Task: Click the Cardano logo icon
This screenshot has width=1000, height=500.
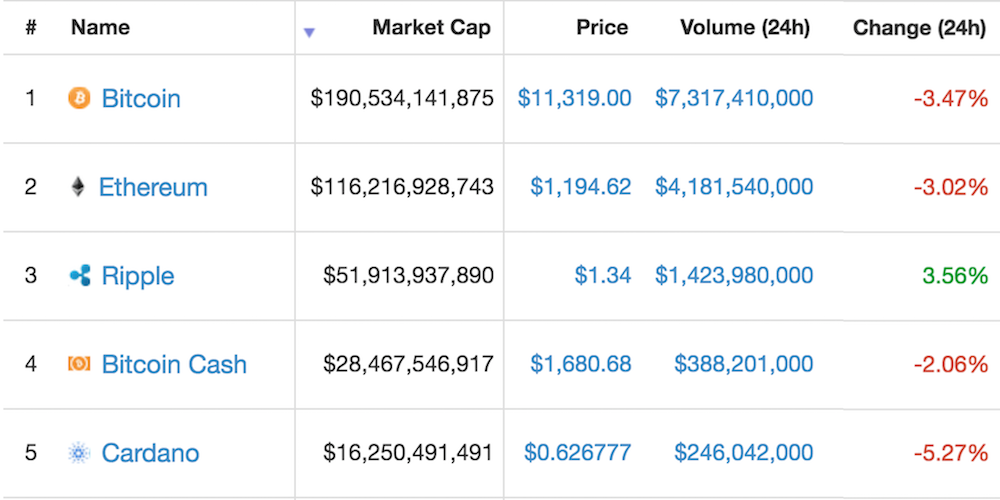Action: pyautogui.click(x=79, y=453)
